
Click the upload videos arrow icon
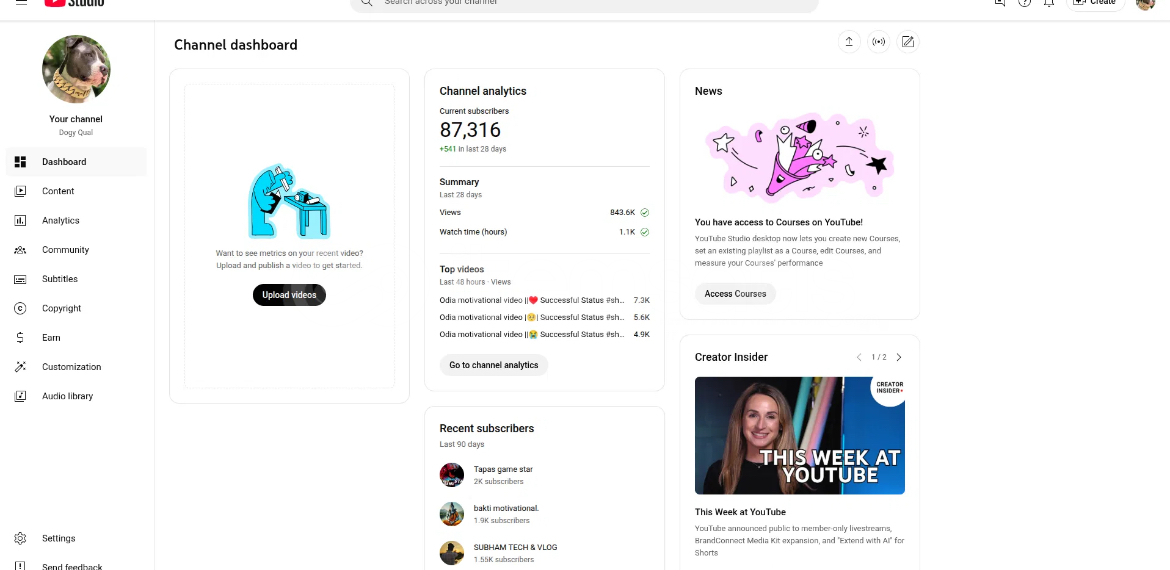(x=849, y=42)
